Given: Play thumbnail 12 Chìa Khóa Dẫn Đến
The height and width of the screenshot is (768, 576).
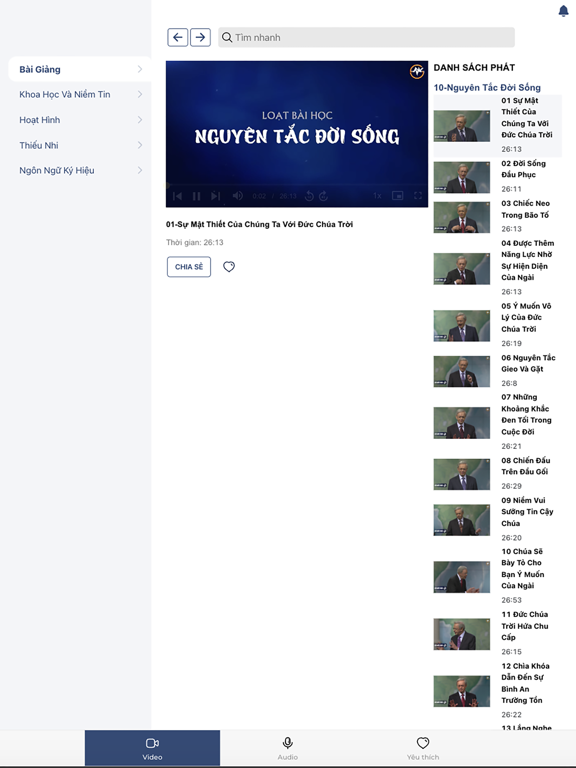Looking at the screenshot, I should click(461, 692).
